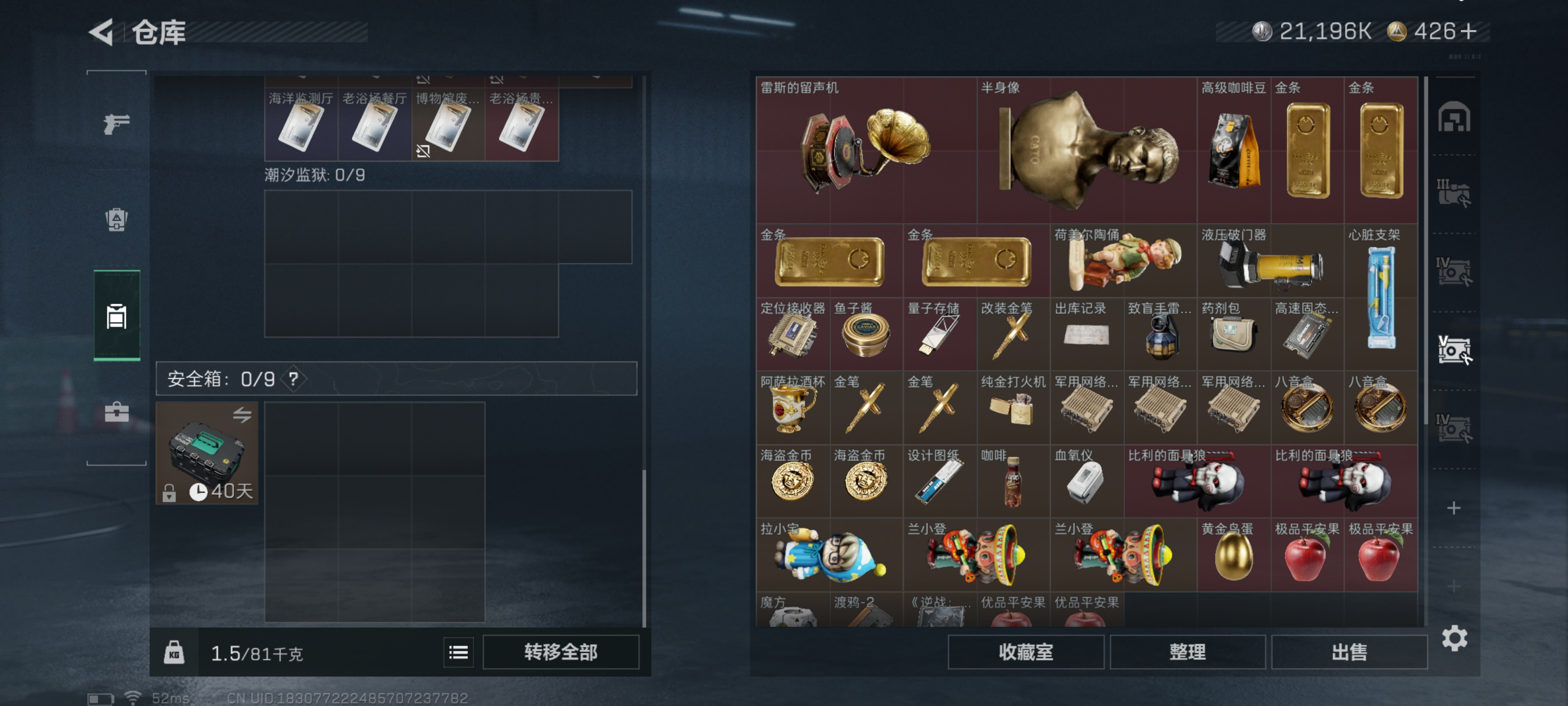Open the weapons tab with pistol icon

[x=116, y=124]
